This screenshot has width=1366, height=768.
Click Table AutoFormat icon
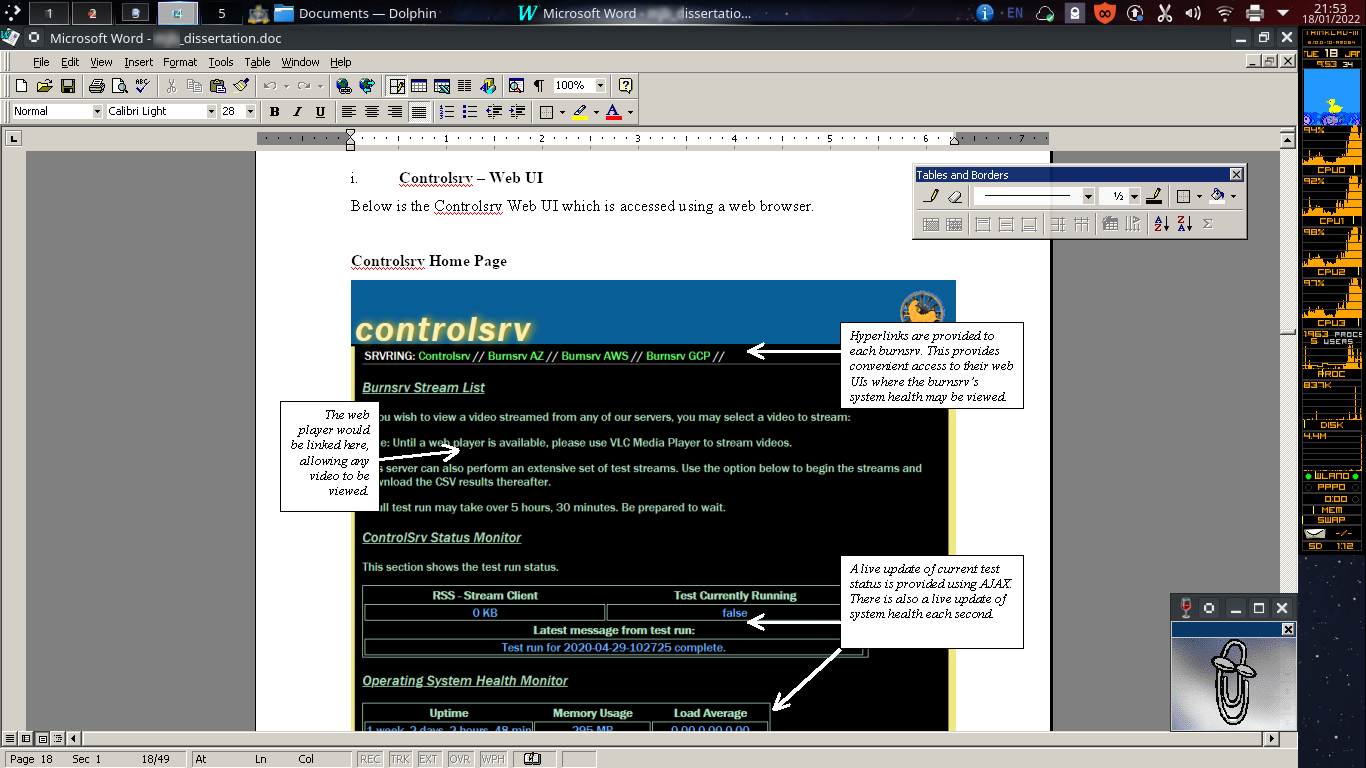click(1110, 224)
